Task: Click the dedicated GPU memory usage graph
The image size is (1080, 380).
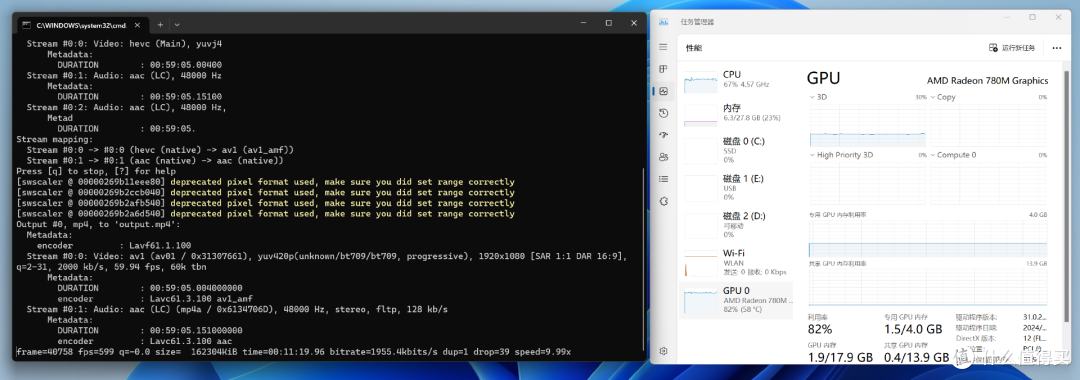Action: coord(928,239)
